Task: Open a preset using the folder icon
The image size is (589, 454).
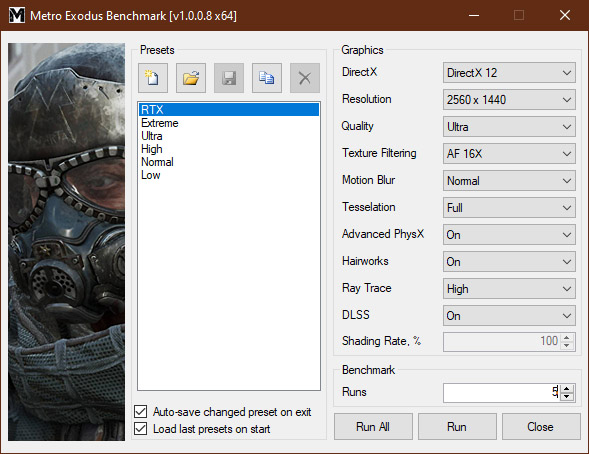Action: tap(191, 78)
